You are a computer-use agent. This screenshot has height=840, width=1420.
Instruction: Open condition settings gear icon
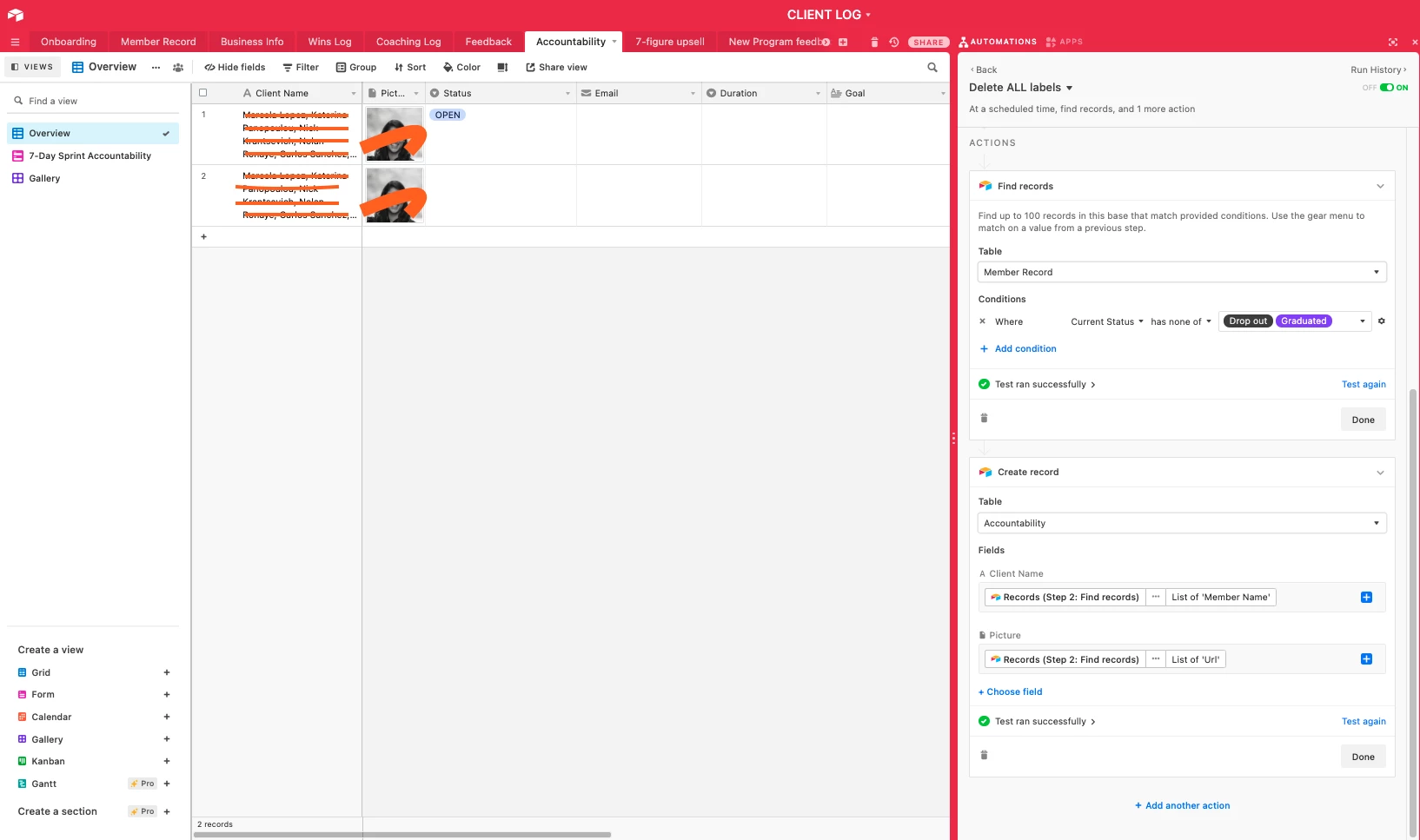point(1381,321)
